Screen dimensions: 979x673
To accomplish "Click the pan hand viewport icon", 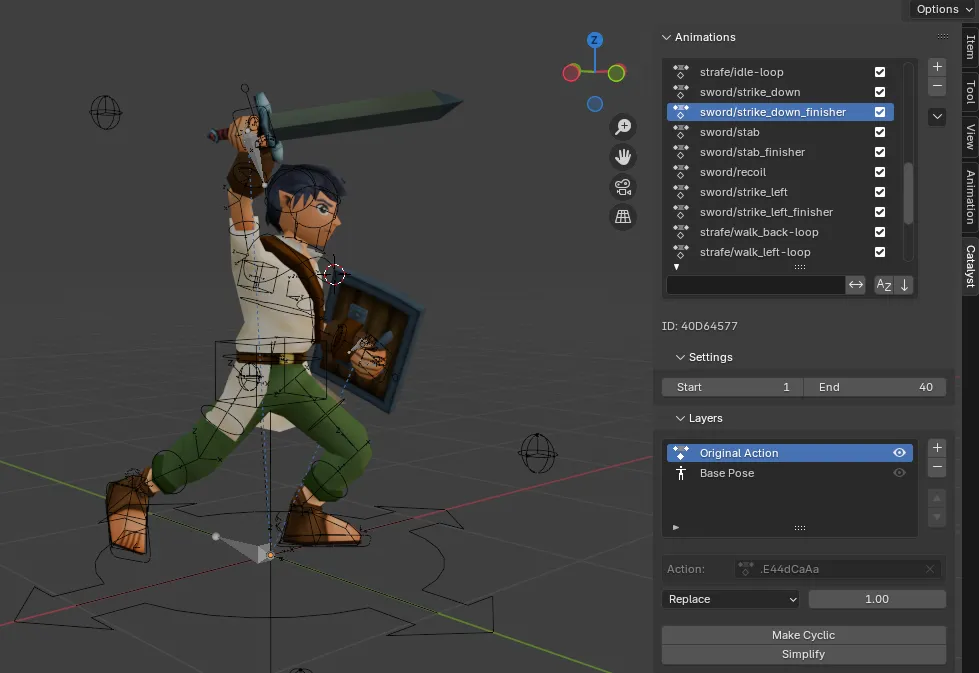I will 623,157.
